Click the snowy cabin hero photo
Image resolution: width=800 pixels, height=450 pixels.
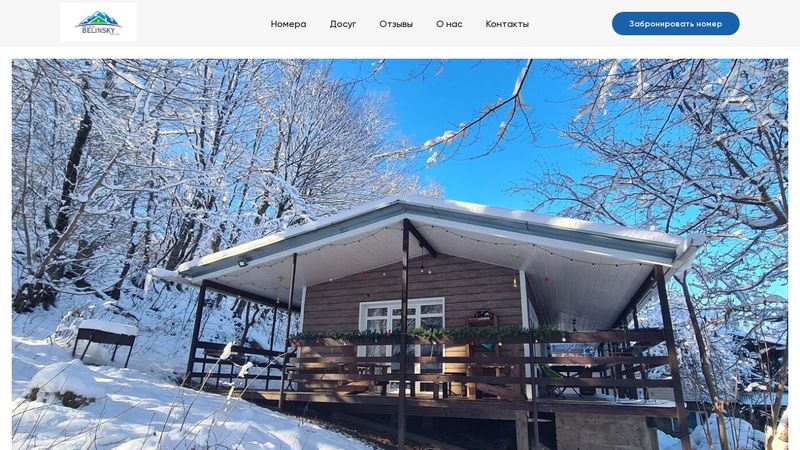[x=399, y=254]
